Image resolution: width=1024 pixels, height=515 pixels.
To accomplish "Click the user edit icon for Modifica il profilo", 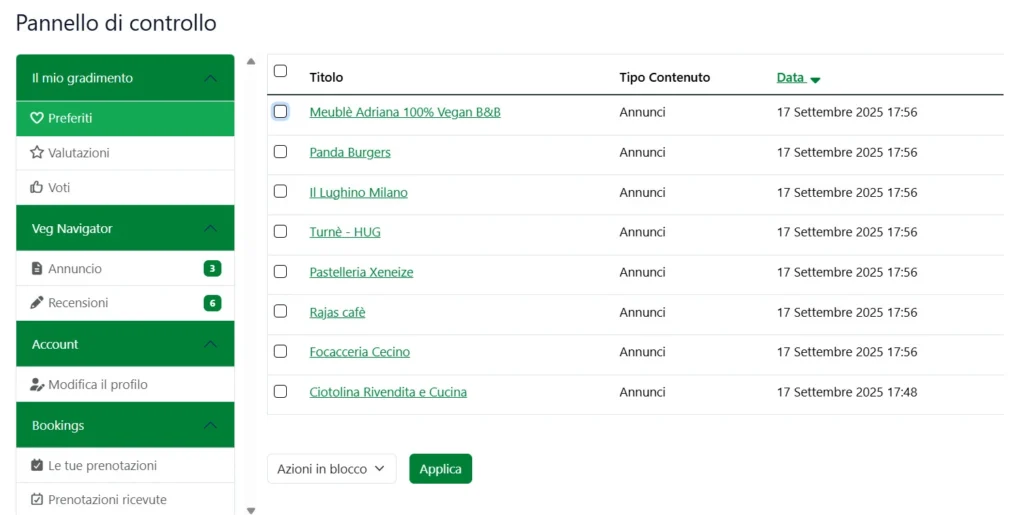I will pos(37,384).
